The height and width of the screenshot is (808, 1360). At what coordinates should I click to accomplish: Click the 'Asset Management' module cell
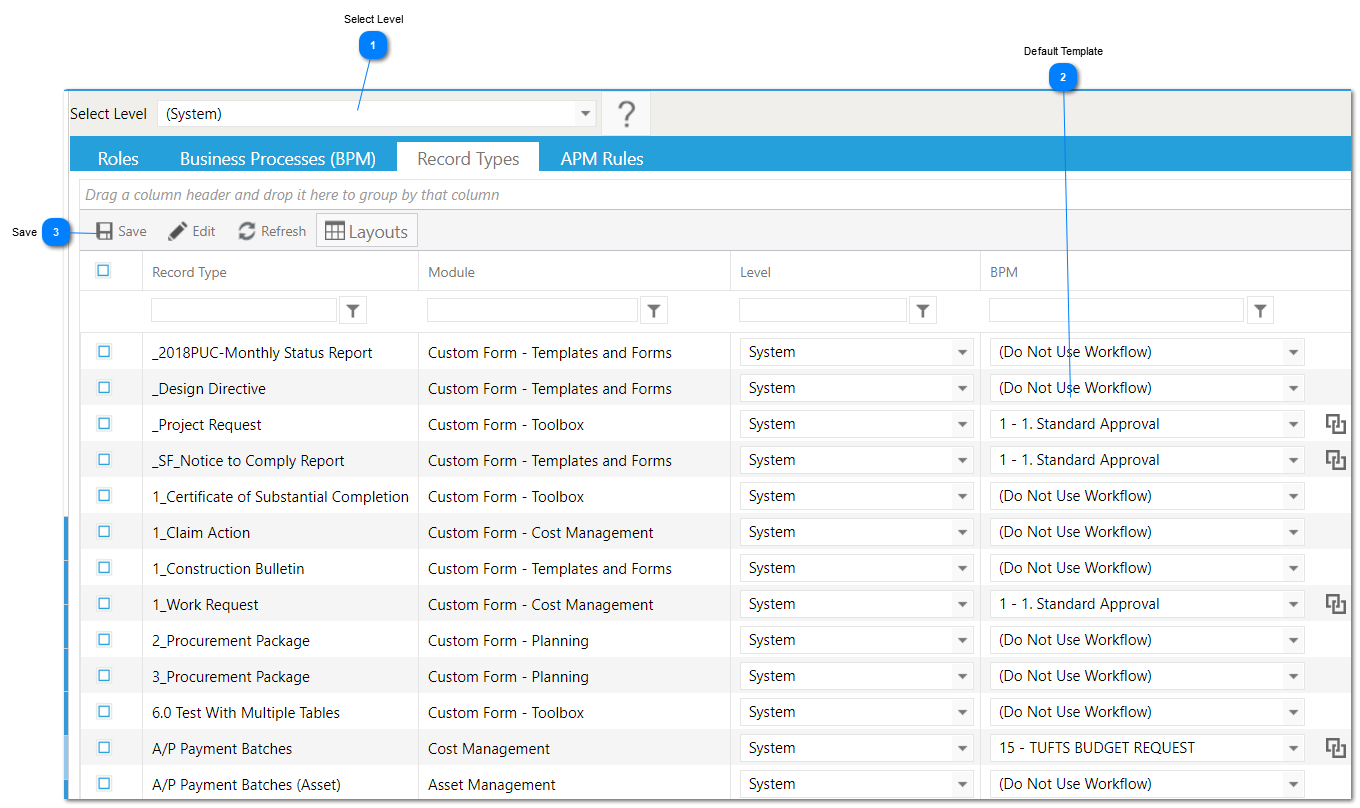tap(492, 785)
